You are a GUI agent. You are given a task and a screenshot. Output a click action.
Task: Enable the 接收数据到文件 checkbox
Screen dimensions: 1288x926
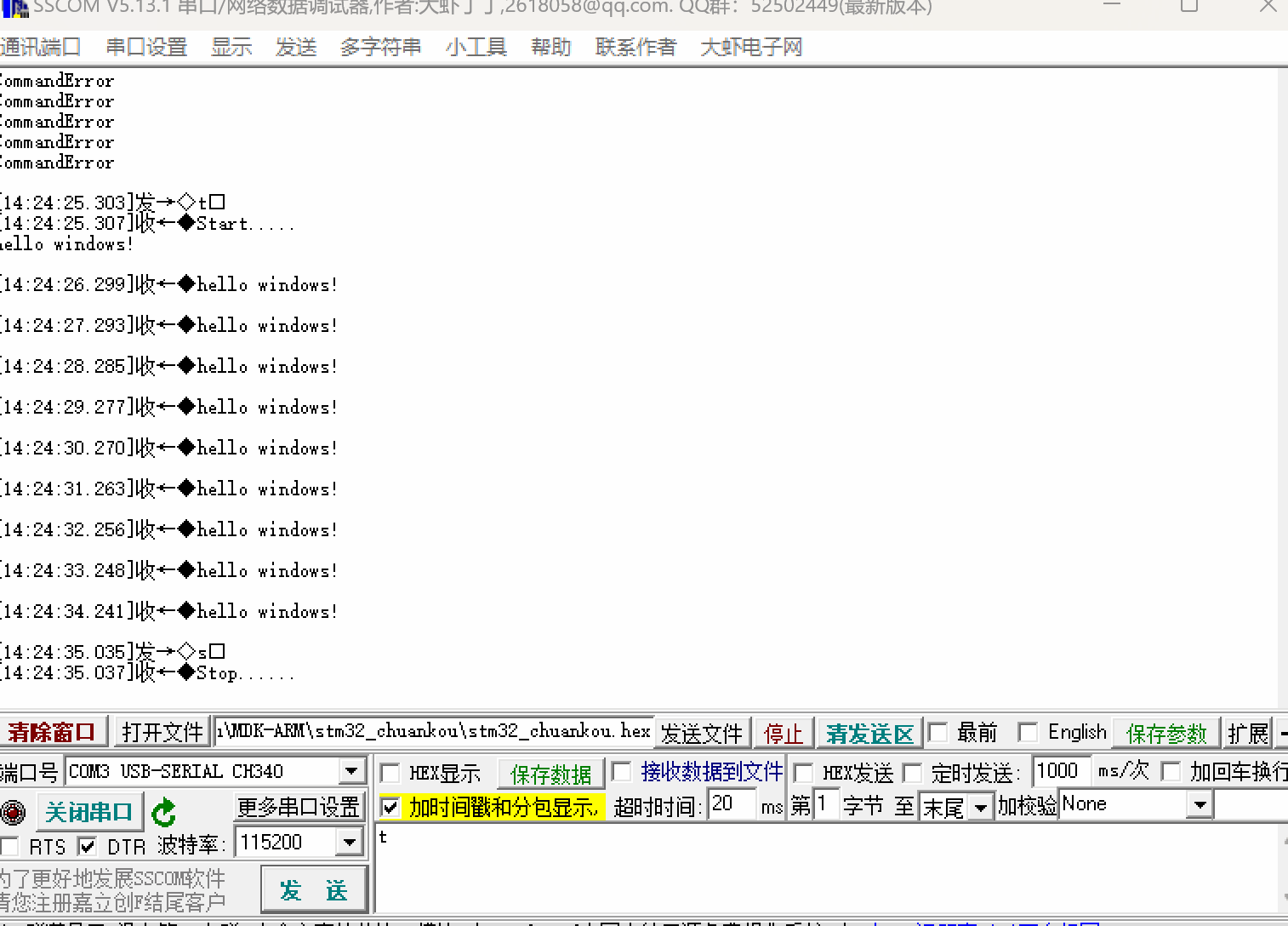coord(622,771)
